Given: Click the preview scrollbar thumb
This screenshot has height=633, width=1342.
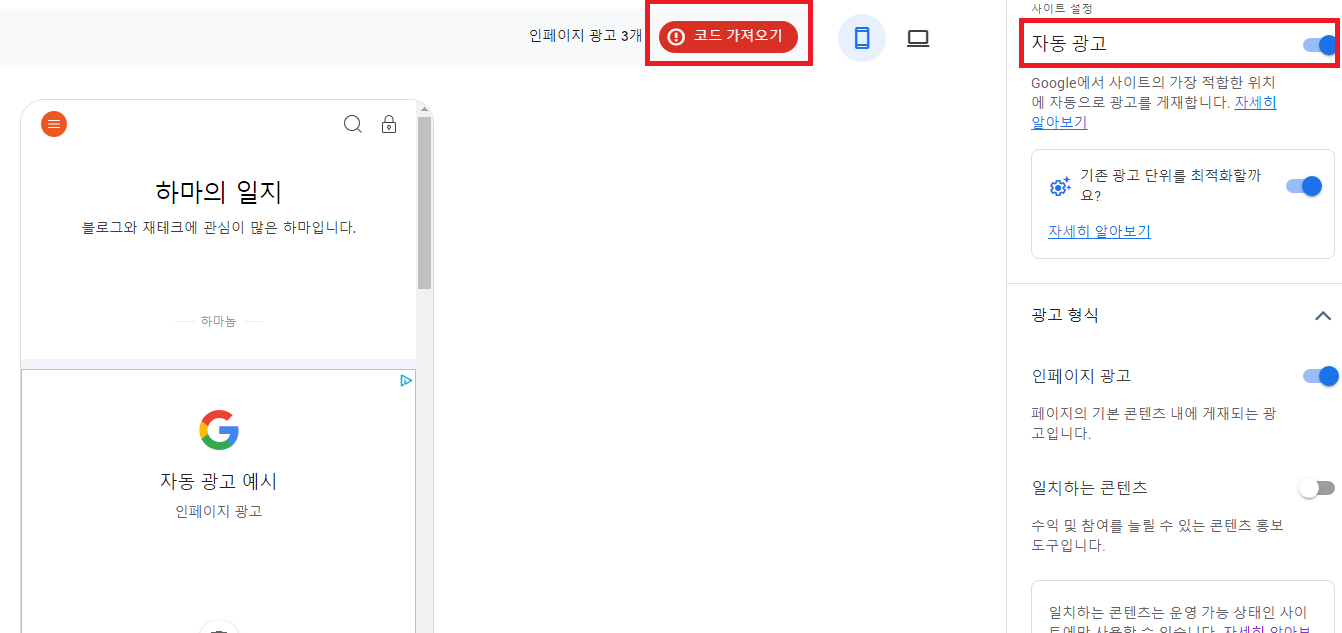Looking at the screenshot, I should [x=424, y=203].
